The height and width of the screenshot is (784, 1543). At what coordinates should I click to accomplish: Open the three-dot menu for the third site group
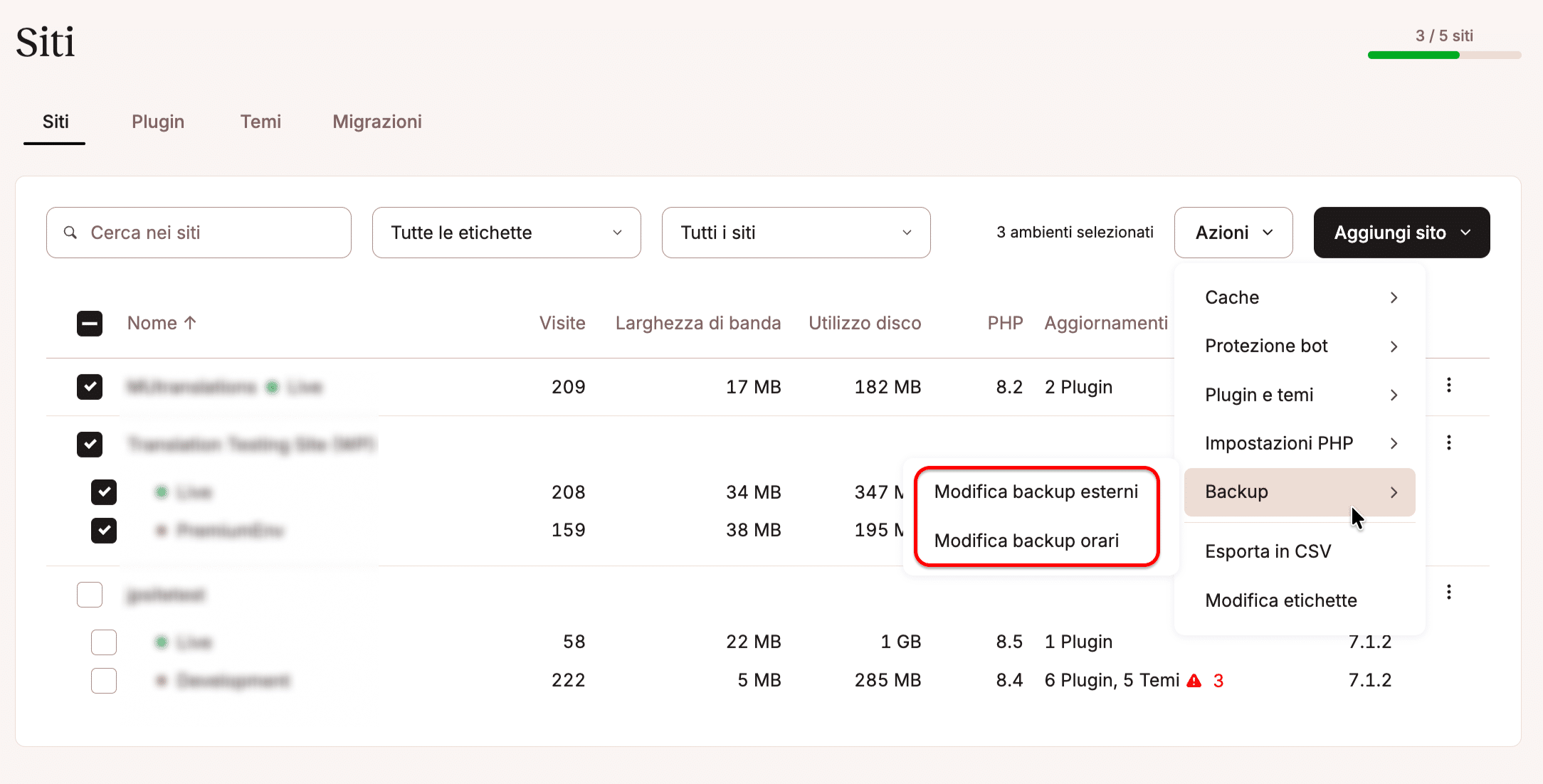pyautogui.click(x=1449, y=593)
